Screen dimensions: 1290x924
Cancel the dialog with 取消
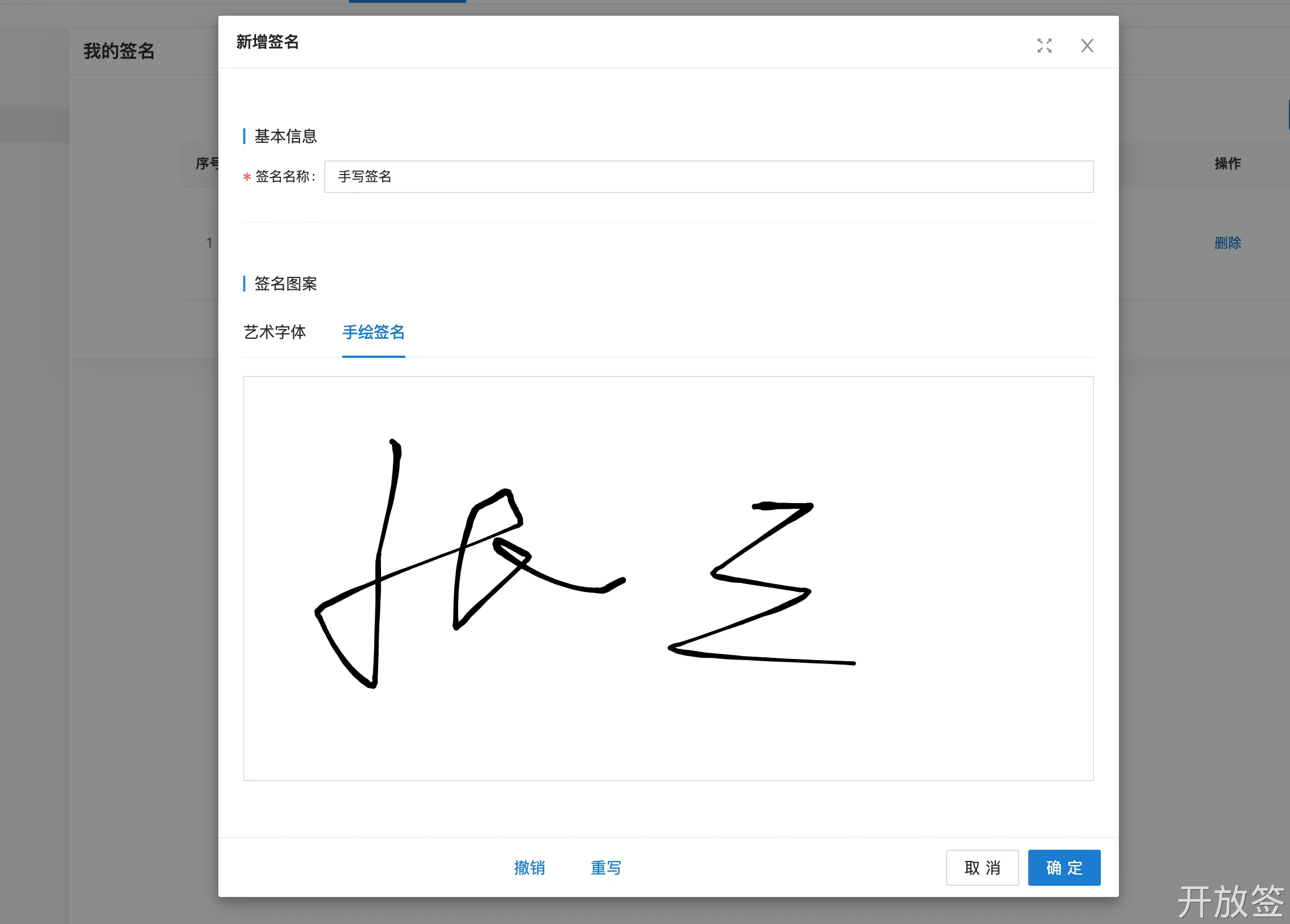(x=982, y=868)
